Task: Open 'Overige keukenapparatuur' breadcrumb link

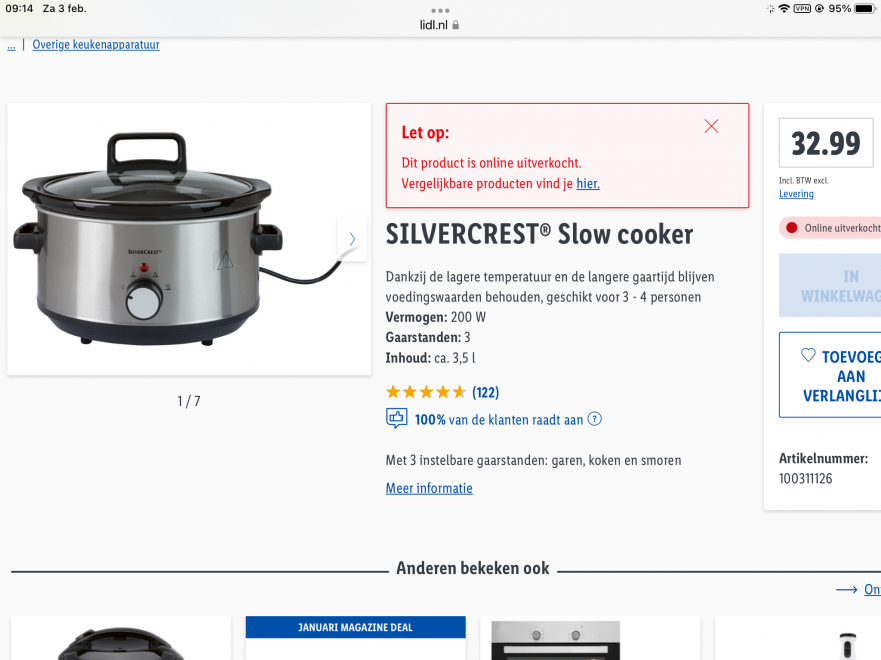Action: pos(96,44)
